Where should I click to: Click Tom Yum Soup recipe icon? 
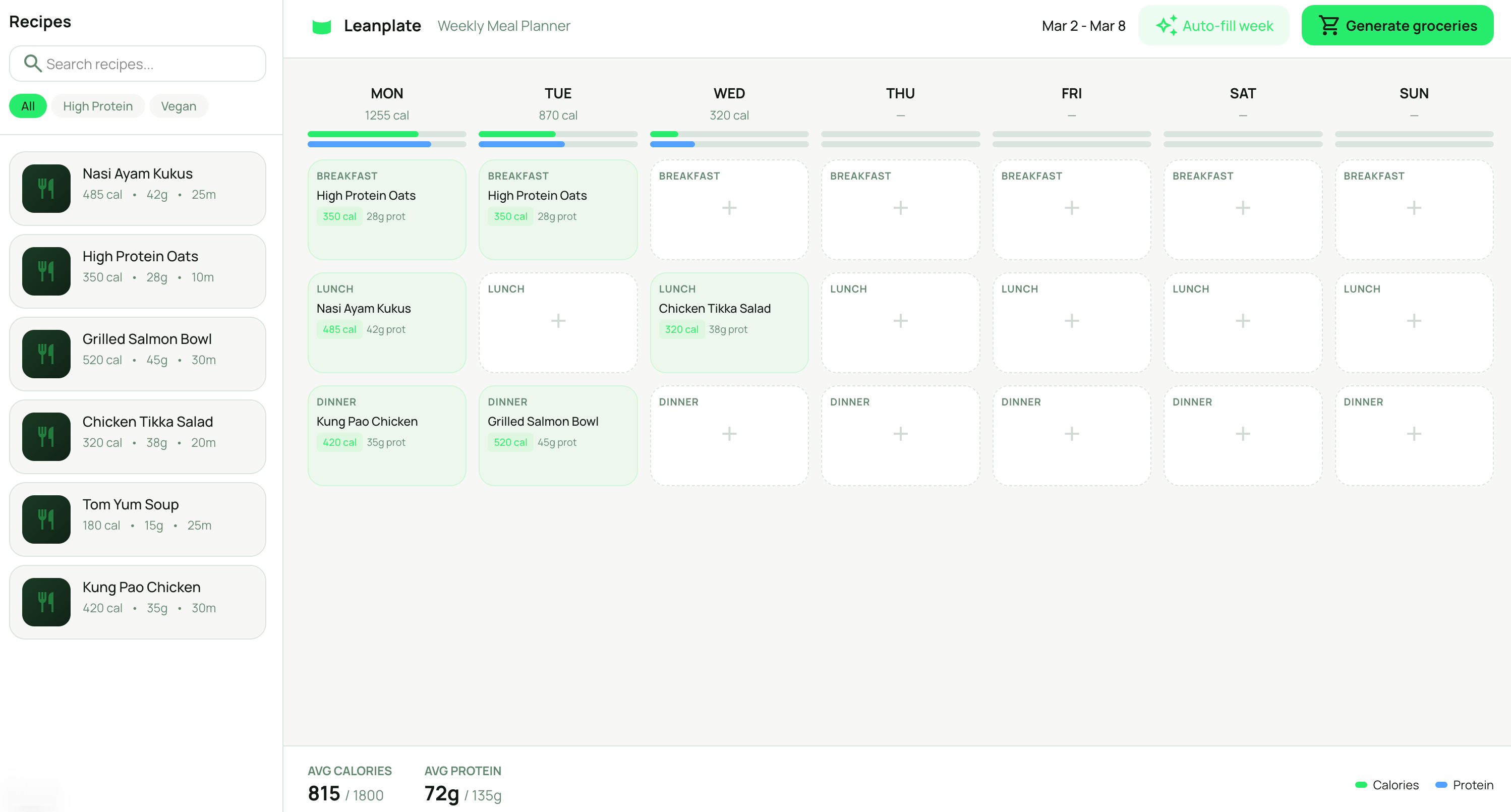46,519
